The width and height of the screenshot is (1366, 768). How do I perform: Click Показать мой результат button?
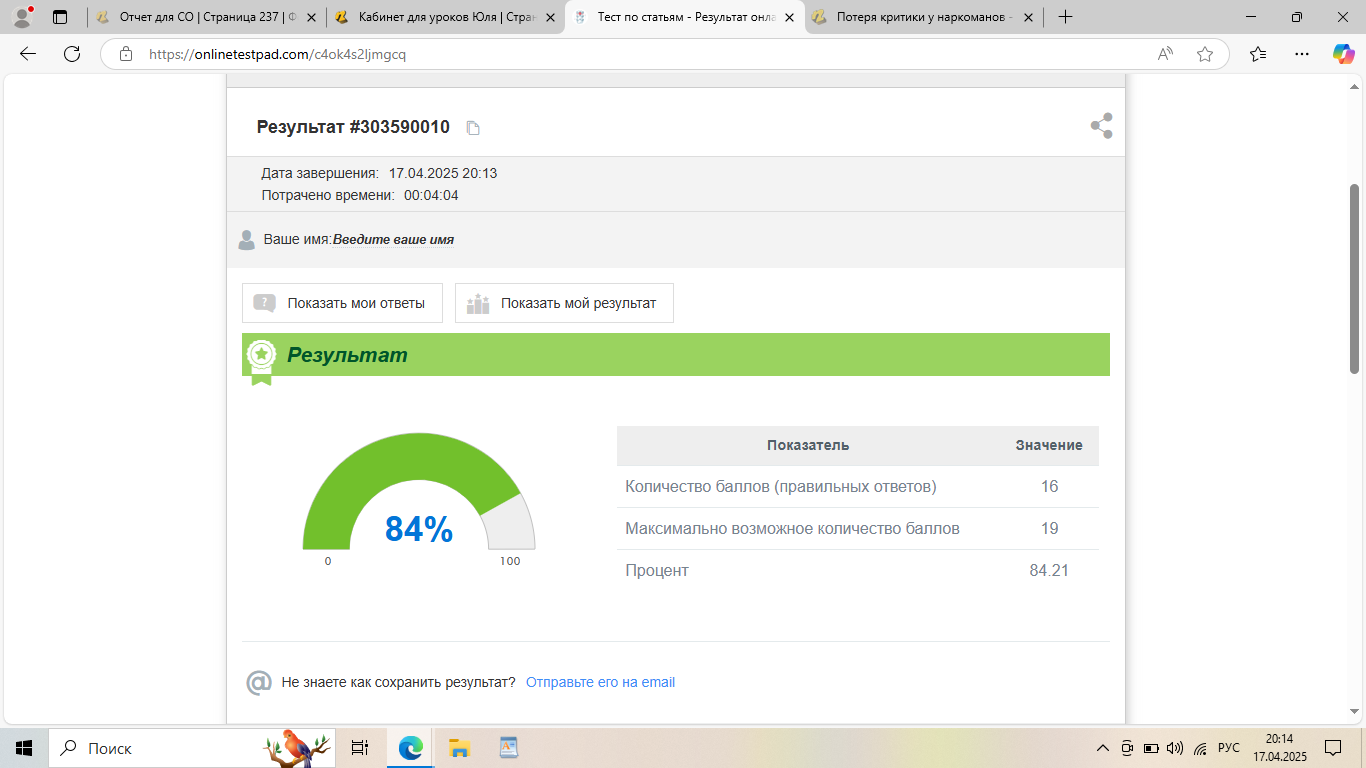pos(564,303)
